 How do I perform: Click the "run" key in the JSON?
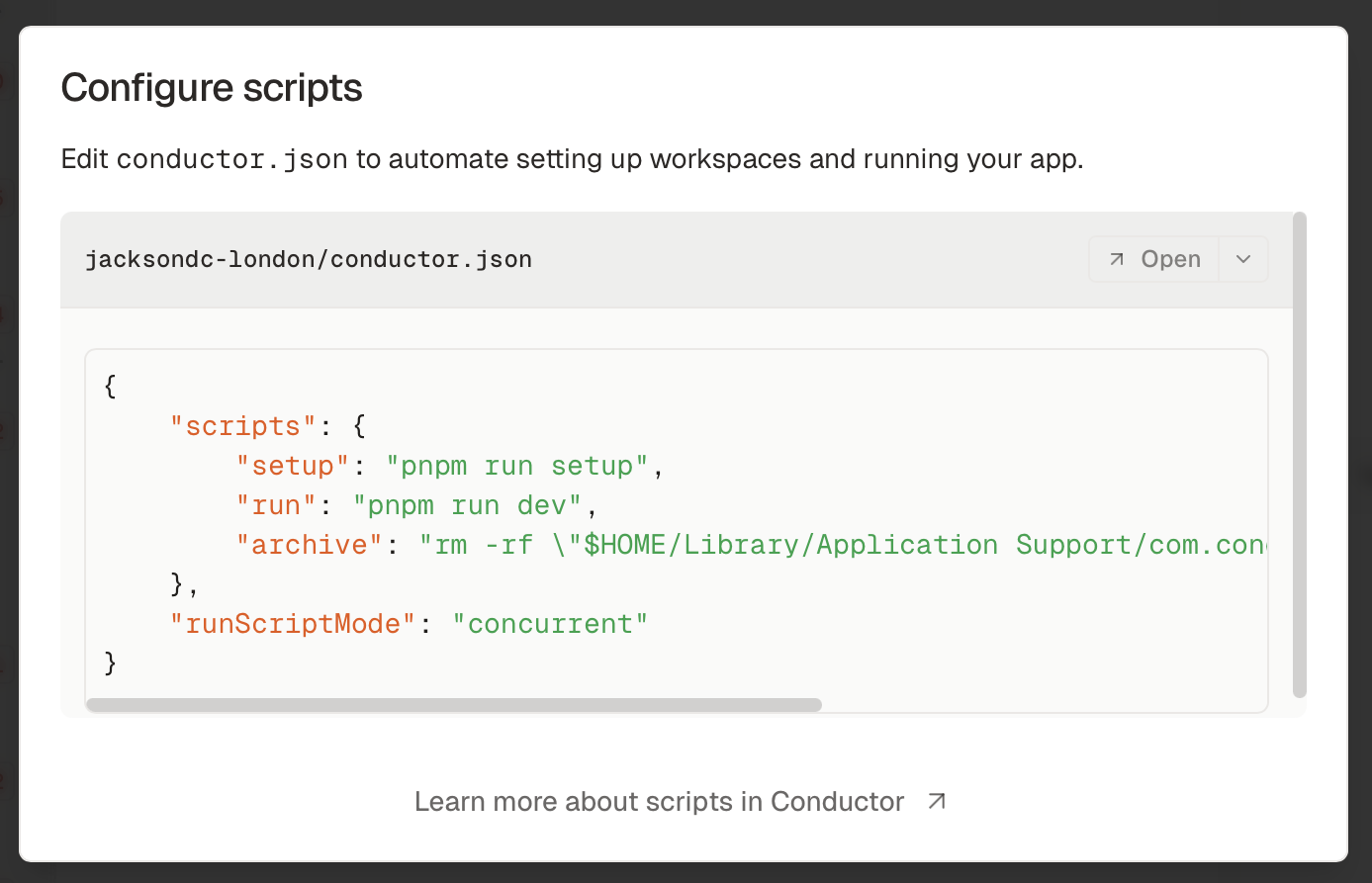276,505
